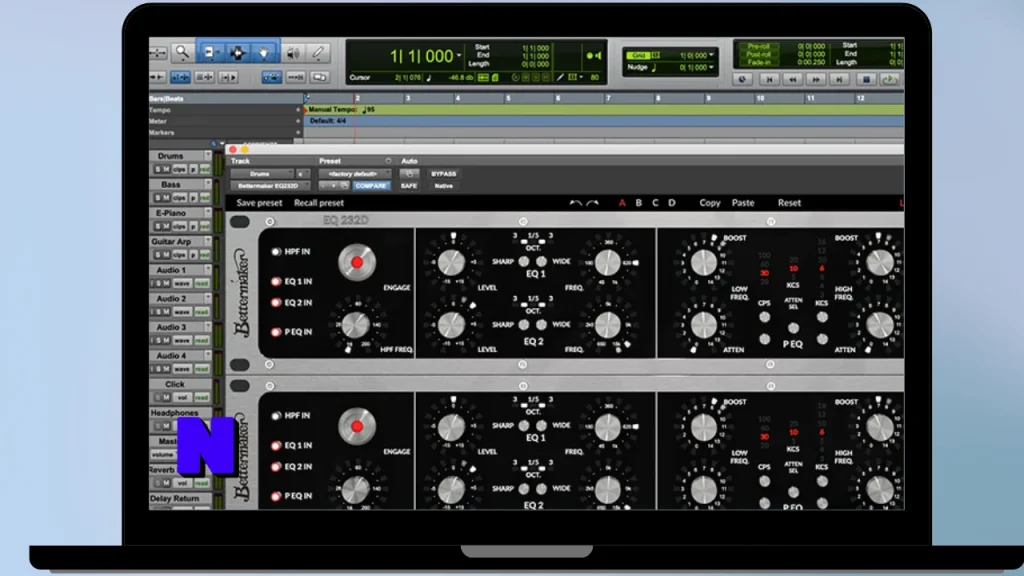The image size is (1024, 576).
Task: Open the insert position letter dropdown
Action: 302,174
